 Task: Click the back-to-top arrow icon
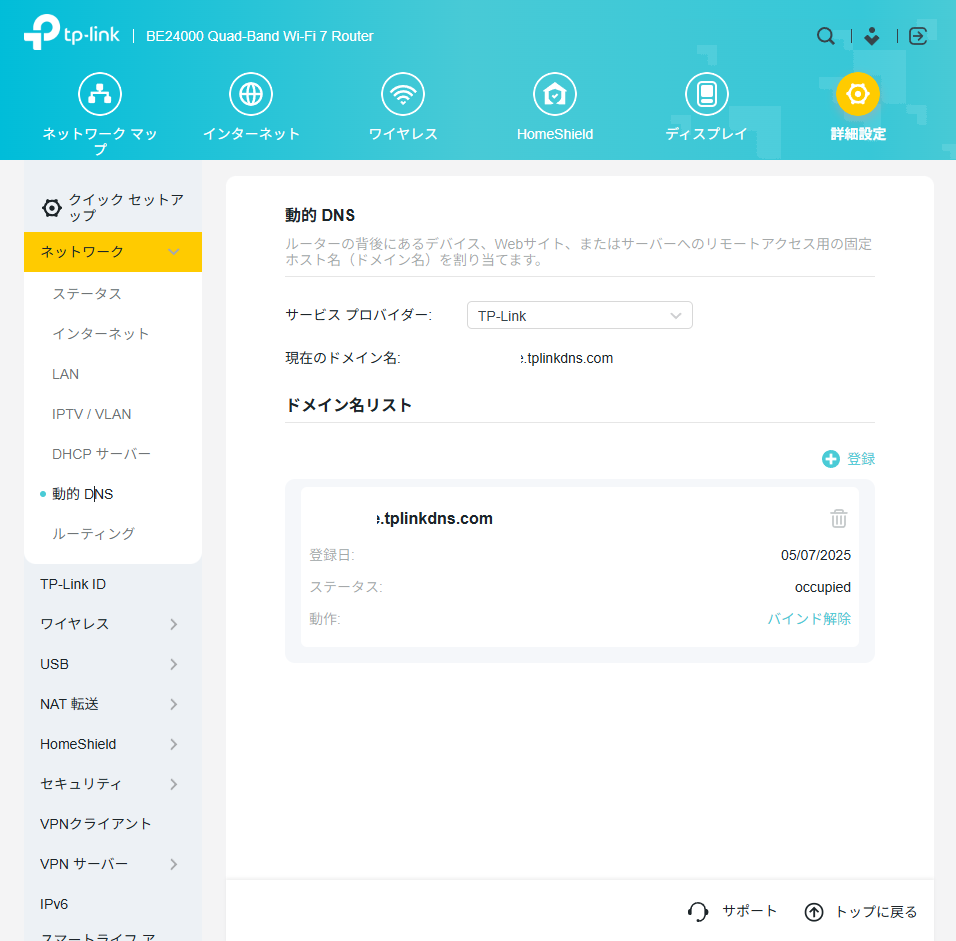click(x=814, y=912)
